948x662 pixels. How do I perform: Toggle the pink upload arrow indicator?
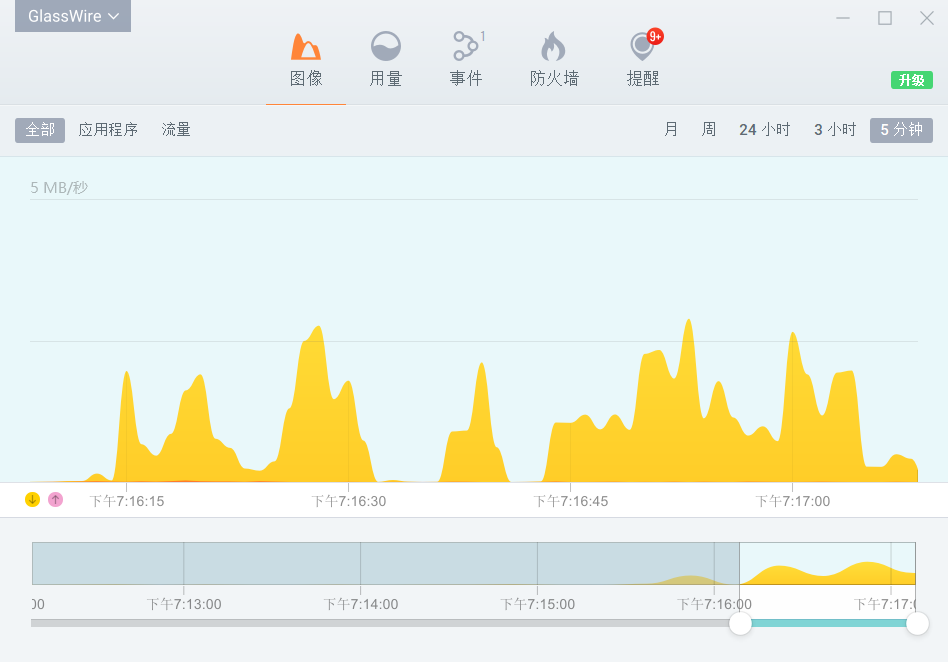(x=56, y=499)
